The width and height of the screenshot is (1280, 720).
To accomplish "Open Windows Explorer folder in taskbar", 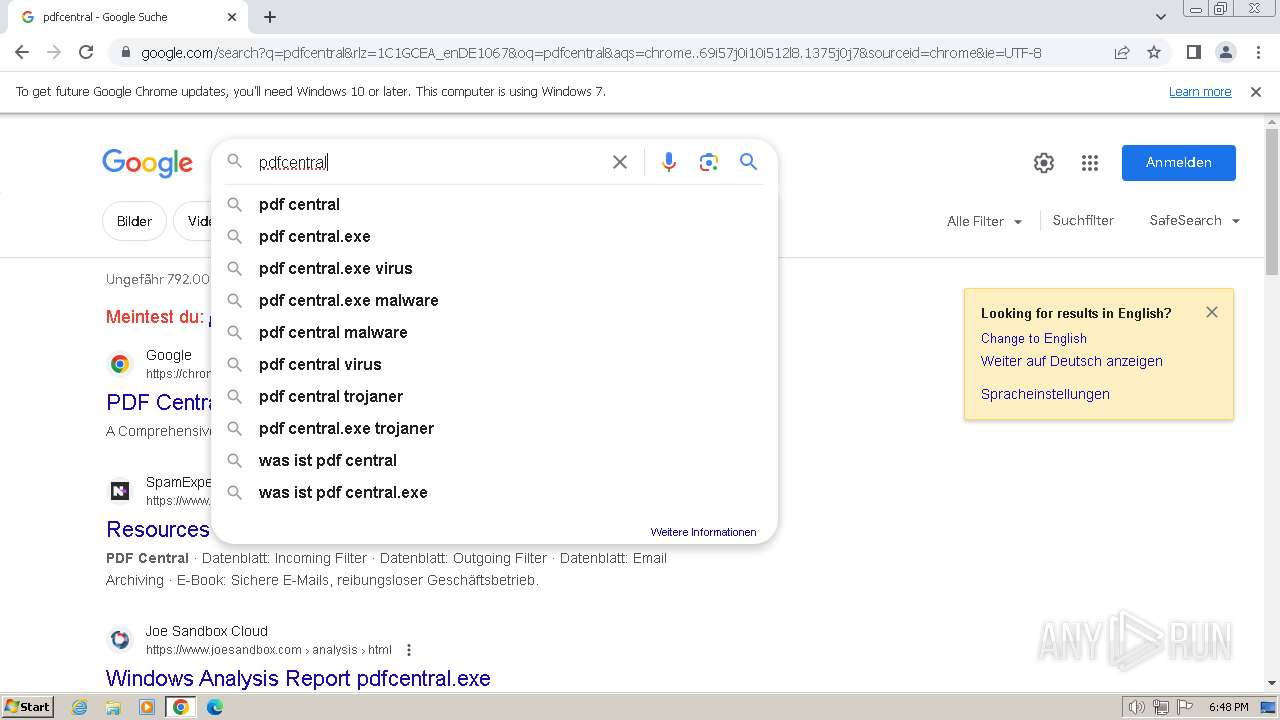I will point(113,707).
